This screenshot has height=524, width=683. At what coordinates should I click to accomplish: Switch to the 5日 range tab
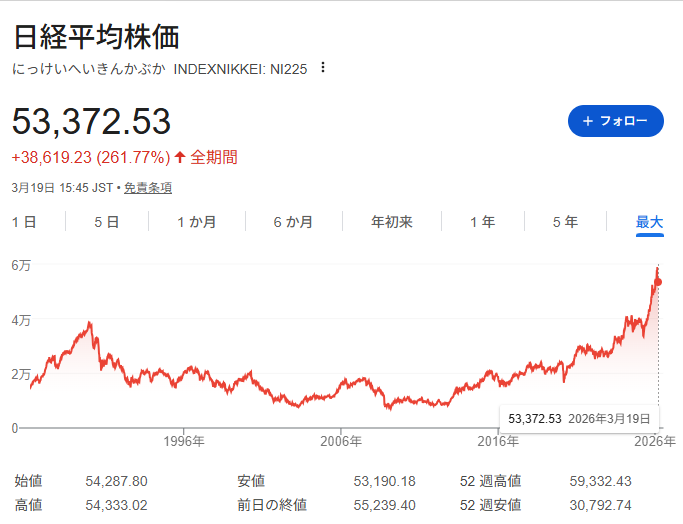[x=107, y=222]
